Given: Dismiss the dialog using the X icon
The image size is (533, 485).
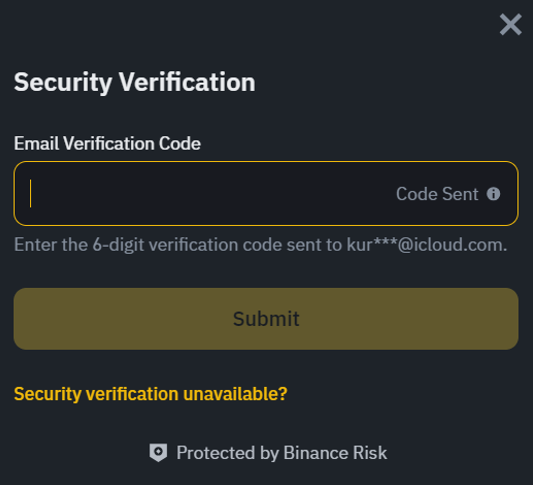Looking at the screenshot, I should (x=510, y=24).
